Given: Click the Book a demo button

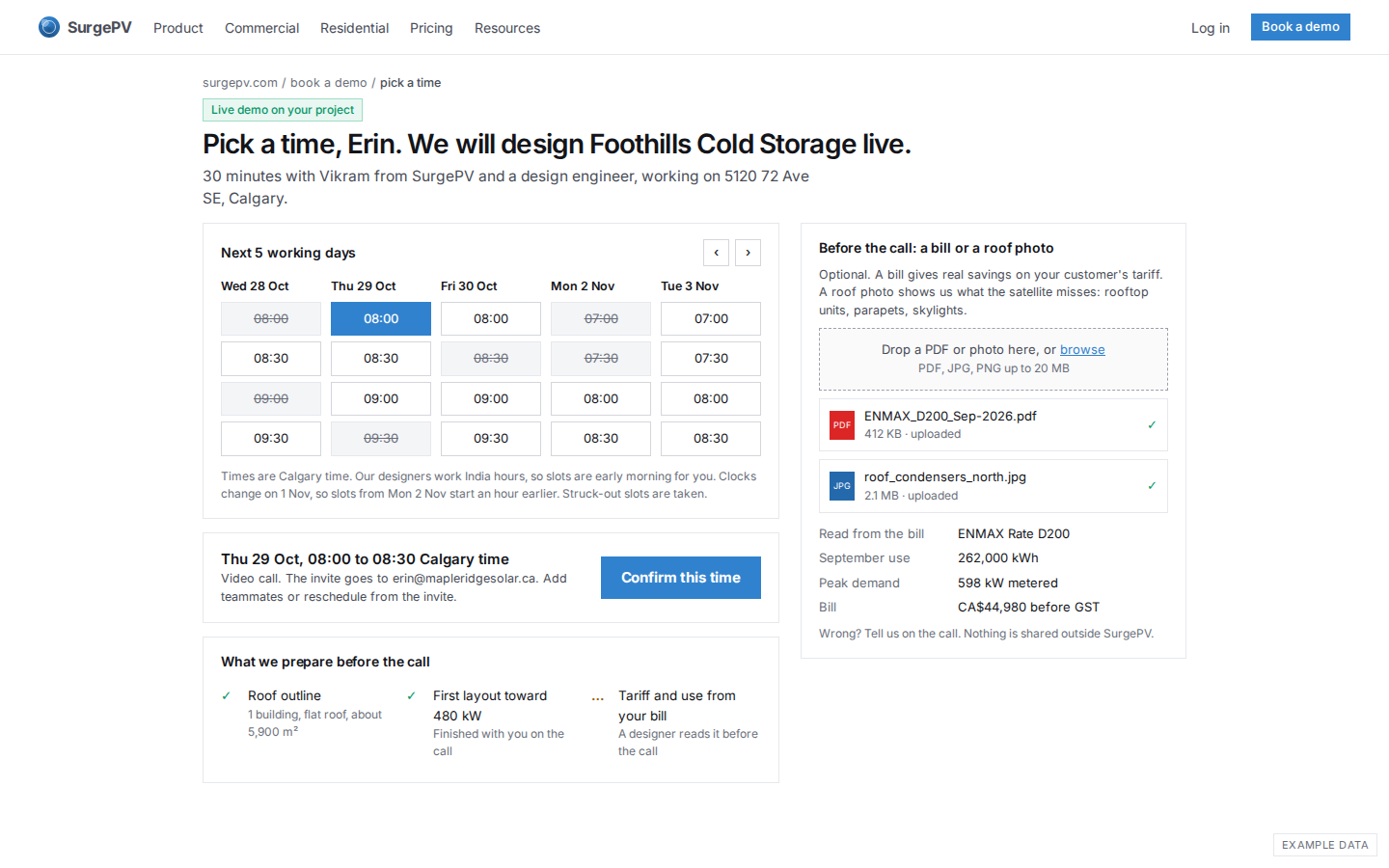Looking at the screenshot, I should tap(1300, 27).
